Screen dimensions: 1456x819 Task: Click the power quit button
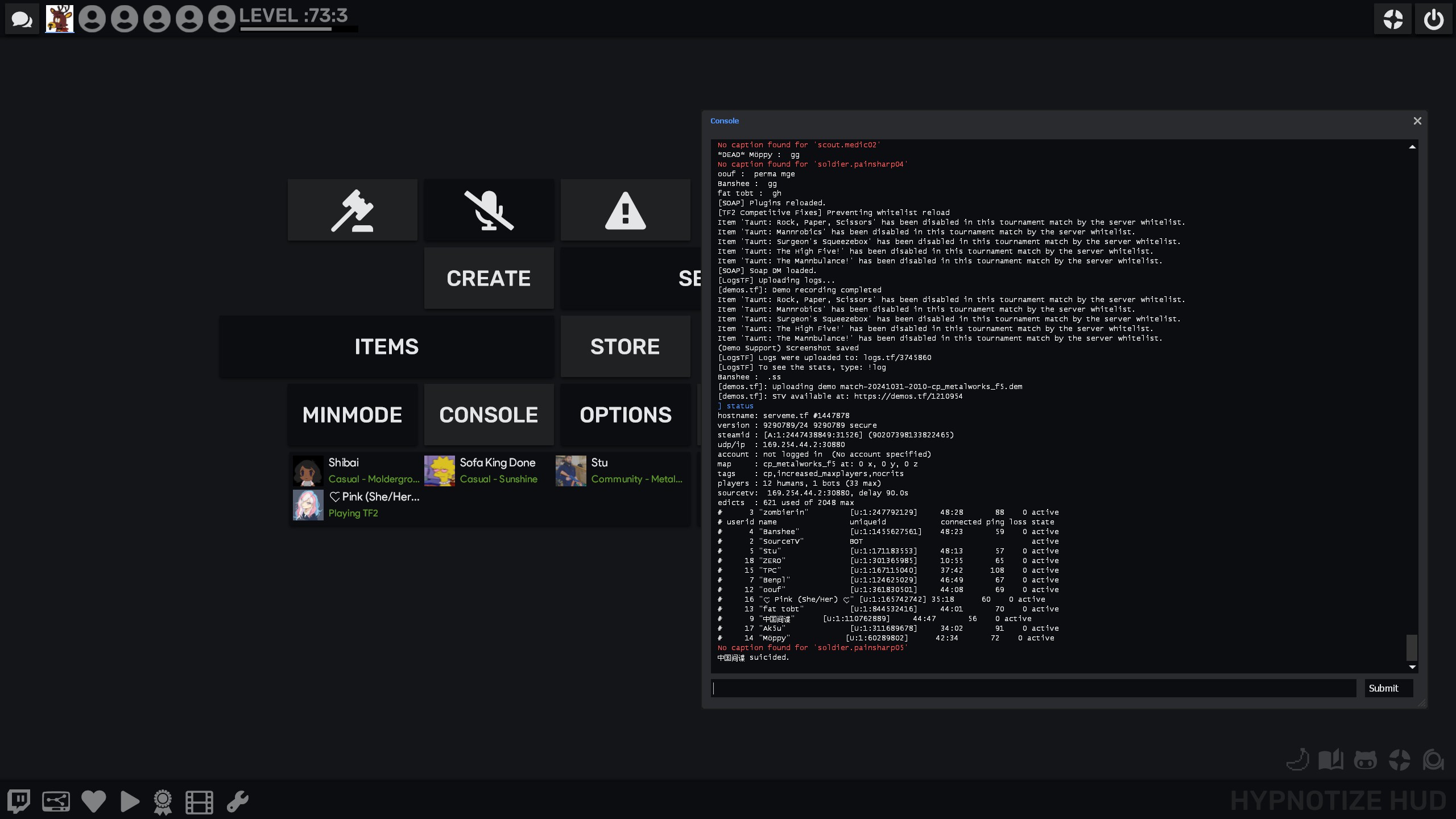click(x=1433, y=19)
